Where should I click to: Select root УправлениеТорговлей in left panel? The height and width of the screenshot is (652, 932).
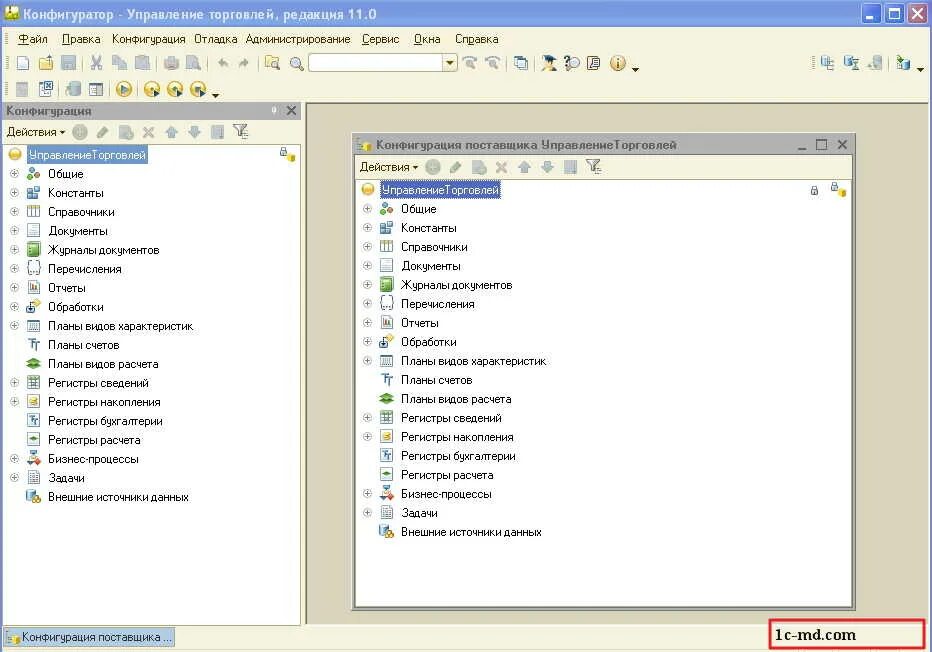(87, 155)
